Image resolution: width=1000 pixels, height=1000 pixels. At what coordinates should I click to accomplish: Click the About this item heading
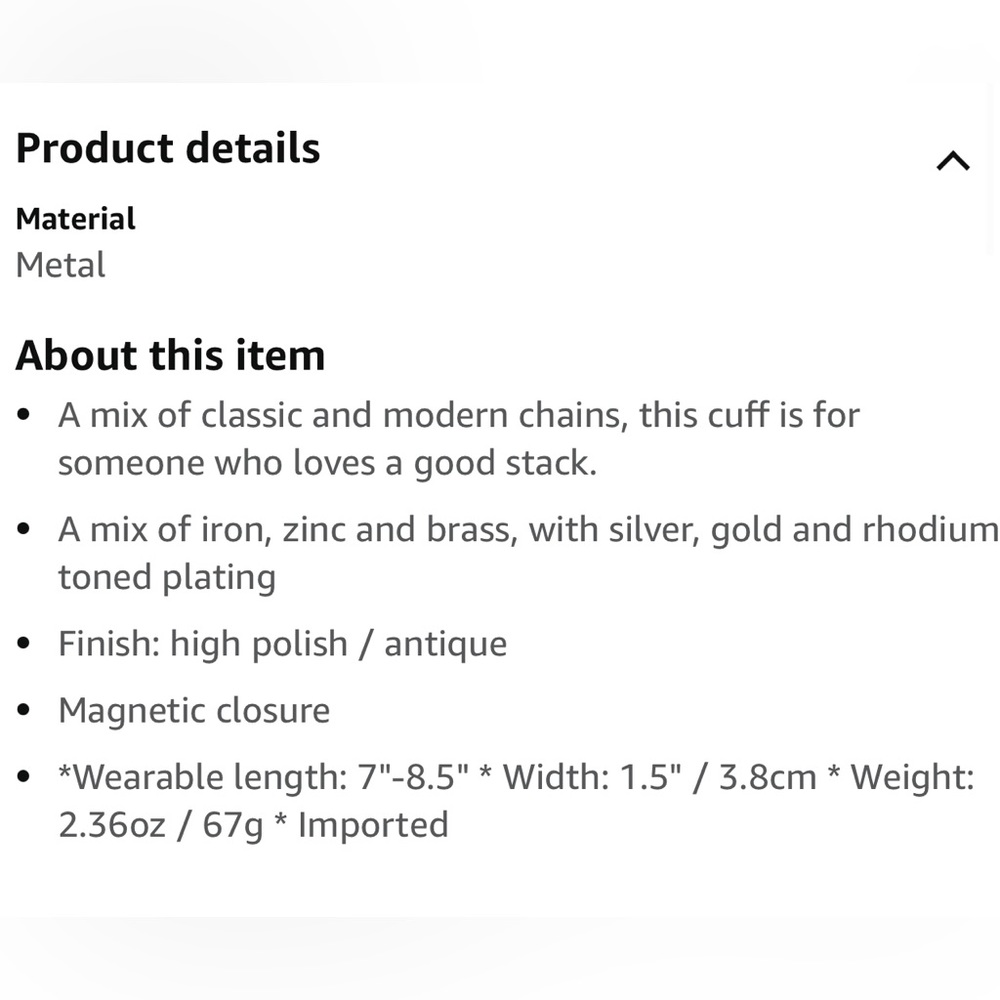tap(170, 356)
